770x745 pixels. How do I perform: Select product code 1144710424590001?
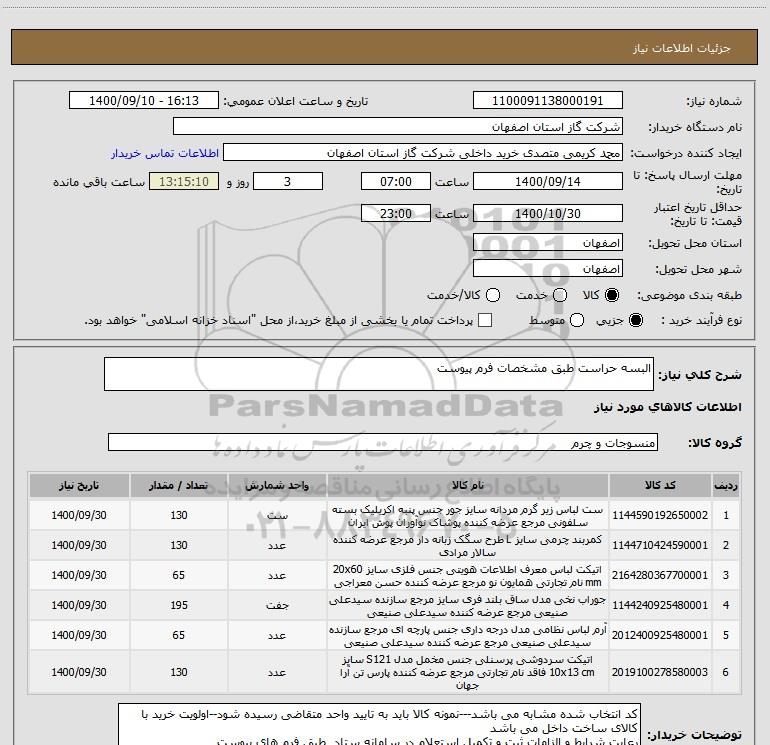click(x=660, y=545)
